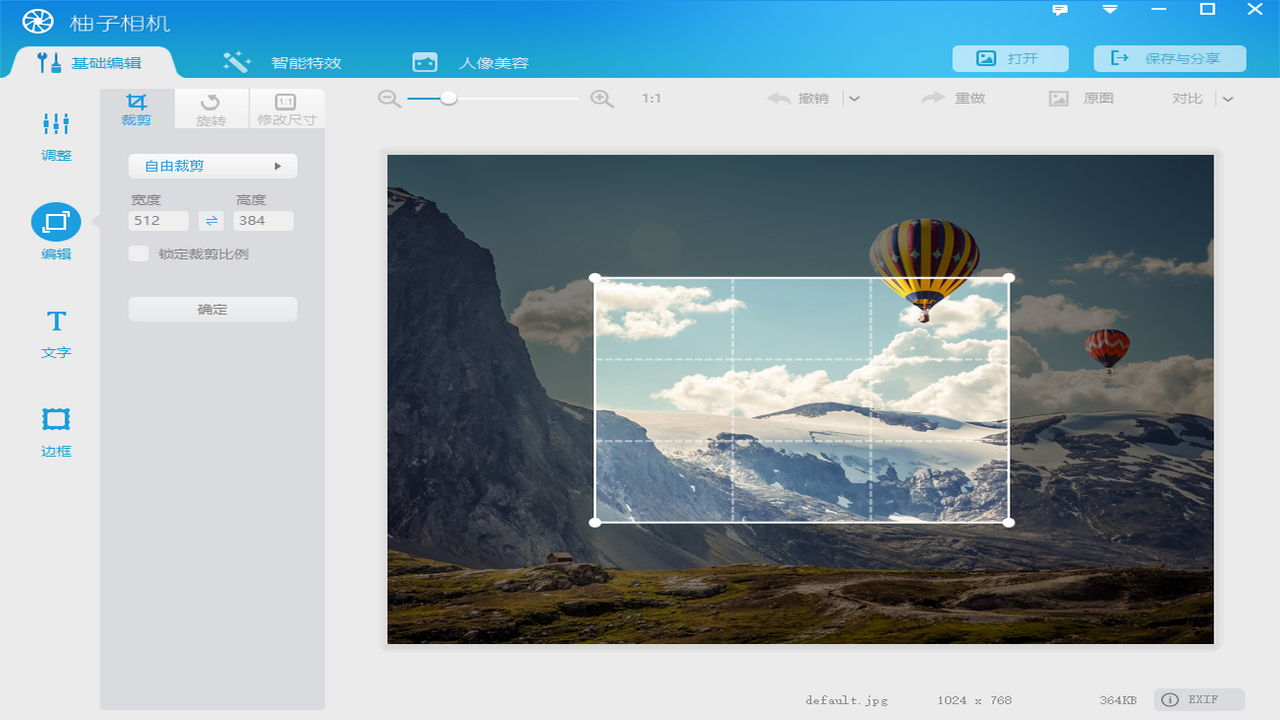Image resolution: width=1280 pixels, height=720 pixels.
Task: Open the 撤销 history dropdown arrow
Action: pyautogui.click(x=854, y=99)
